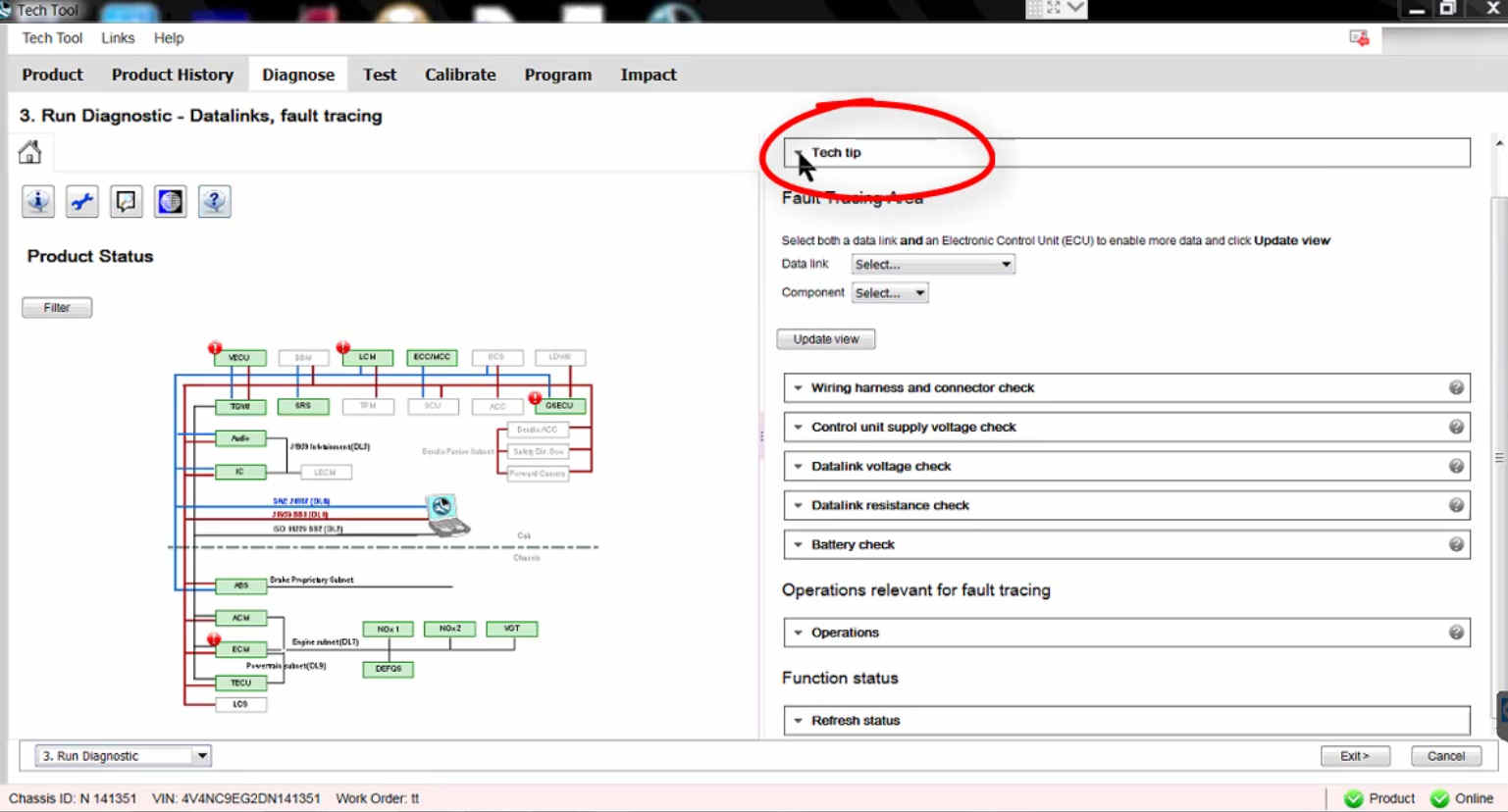The width and height of the screenshot is (1508, 812).
Task: Open the question mark help icon
Action: [215, 202]
